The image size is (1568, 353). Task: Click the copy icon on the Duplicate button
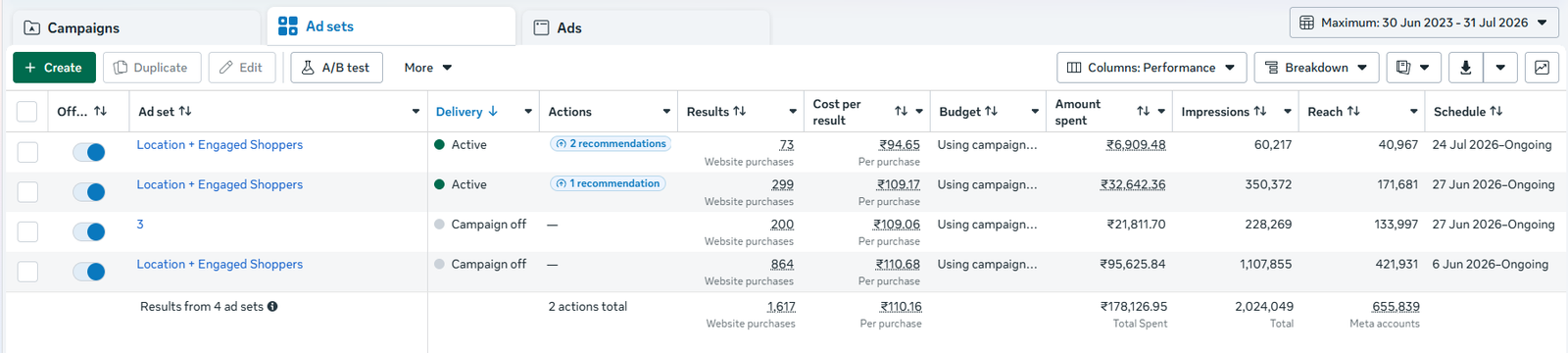coord(121,68)
